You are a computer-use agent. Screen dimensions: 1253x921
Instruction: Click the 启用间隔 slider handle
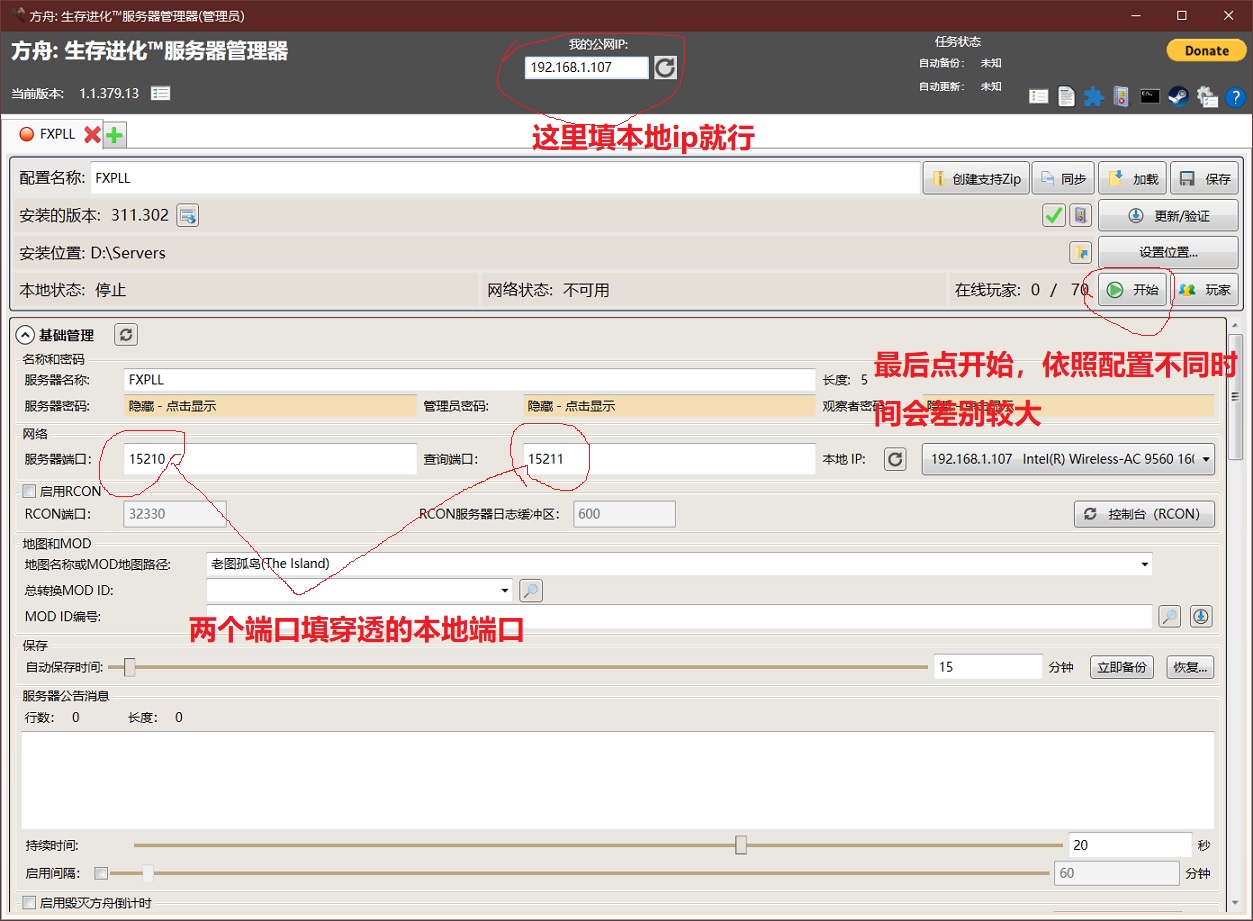pyautogui.click(x=148, y=873)
